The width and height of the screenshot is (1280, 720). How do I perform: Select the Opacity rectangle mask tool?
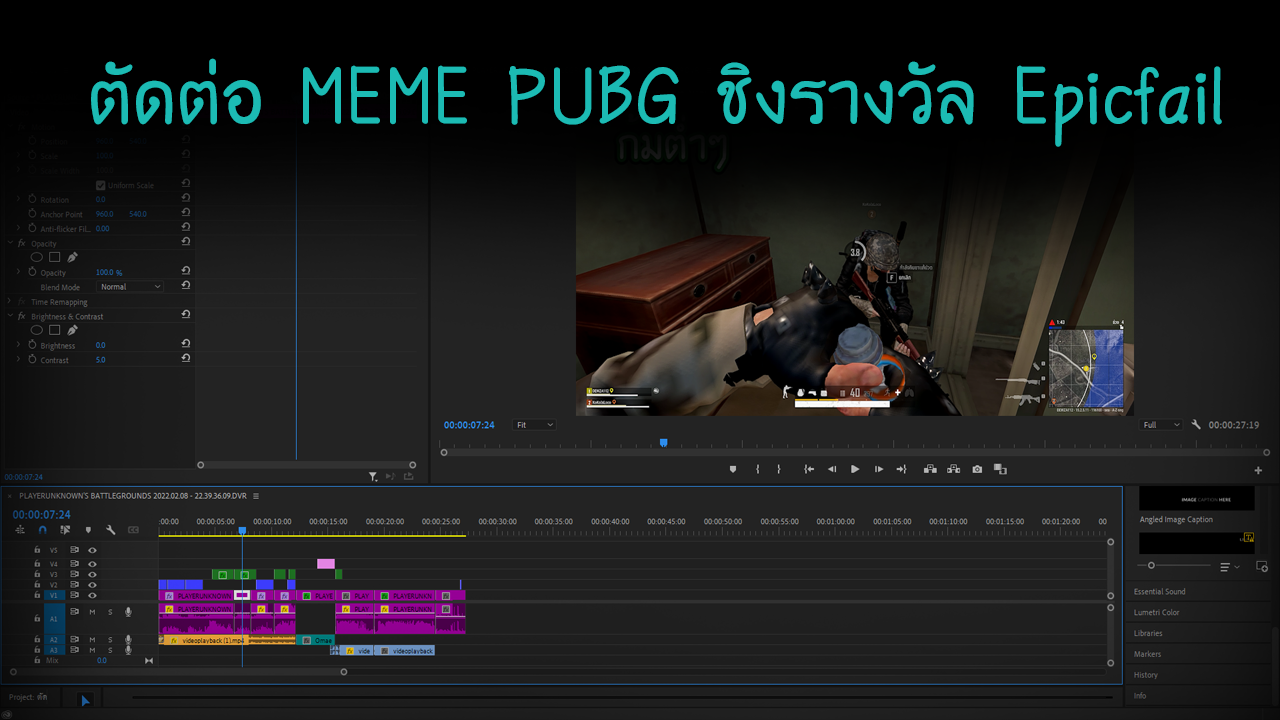[x=55, y=257]
